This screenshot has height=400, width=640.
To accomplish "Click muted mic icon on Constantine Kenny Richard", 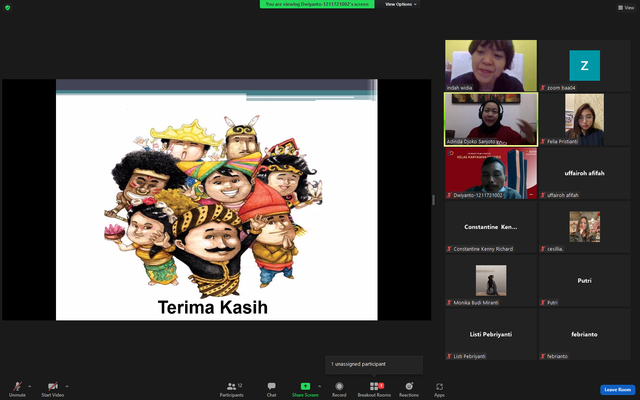I will coord(449,249).
